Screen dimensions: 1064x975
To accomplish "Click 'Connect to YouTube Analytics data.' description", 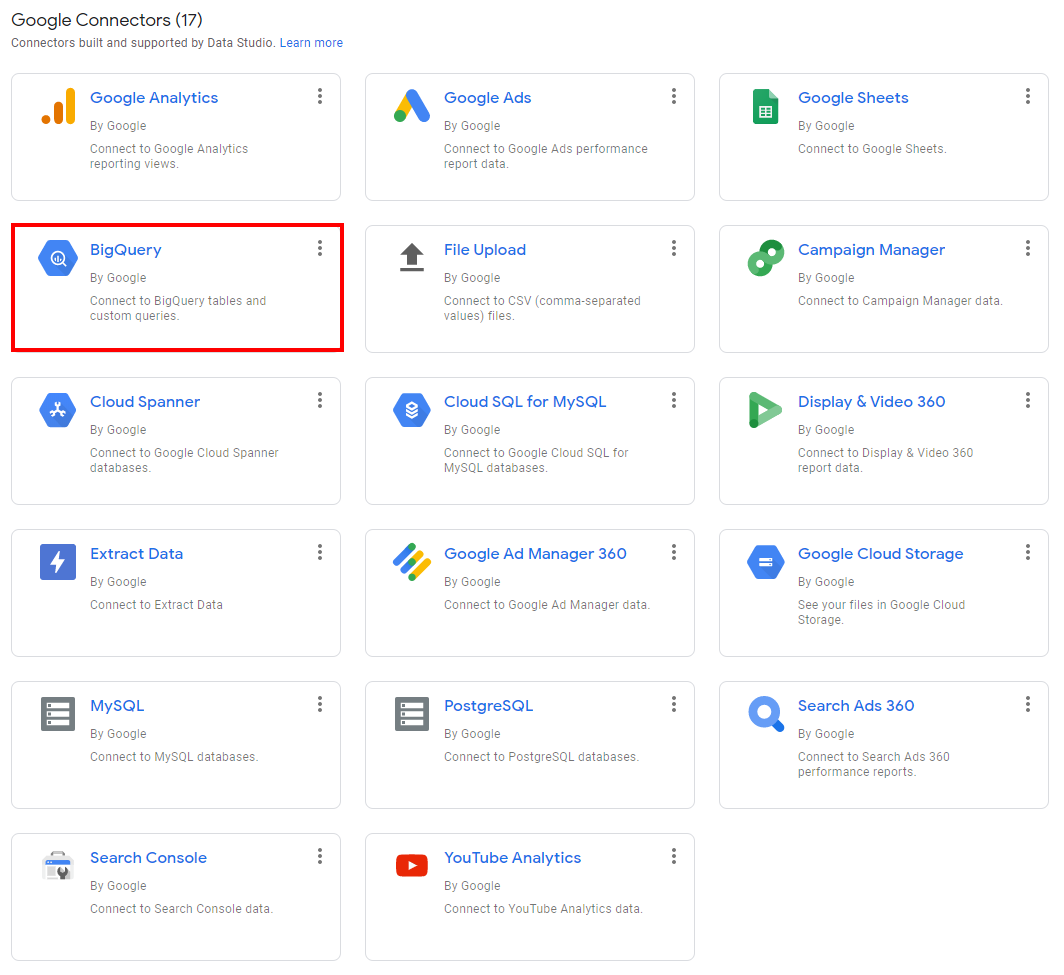I will (543, 909).
